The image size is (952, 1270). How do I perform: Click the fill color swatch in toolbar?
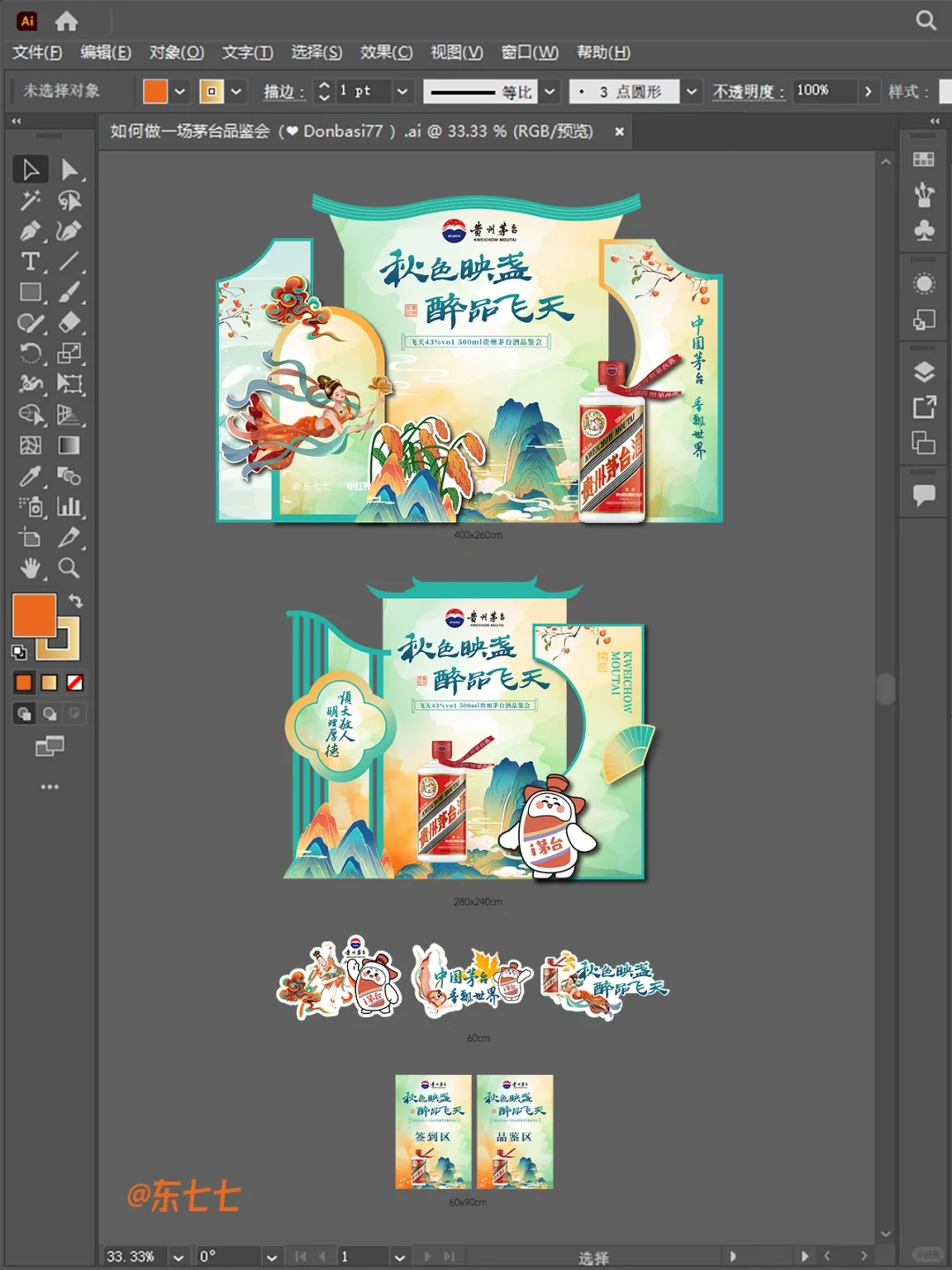(x=33, y=615)
